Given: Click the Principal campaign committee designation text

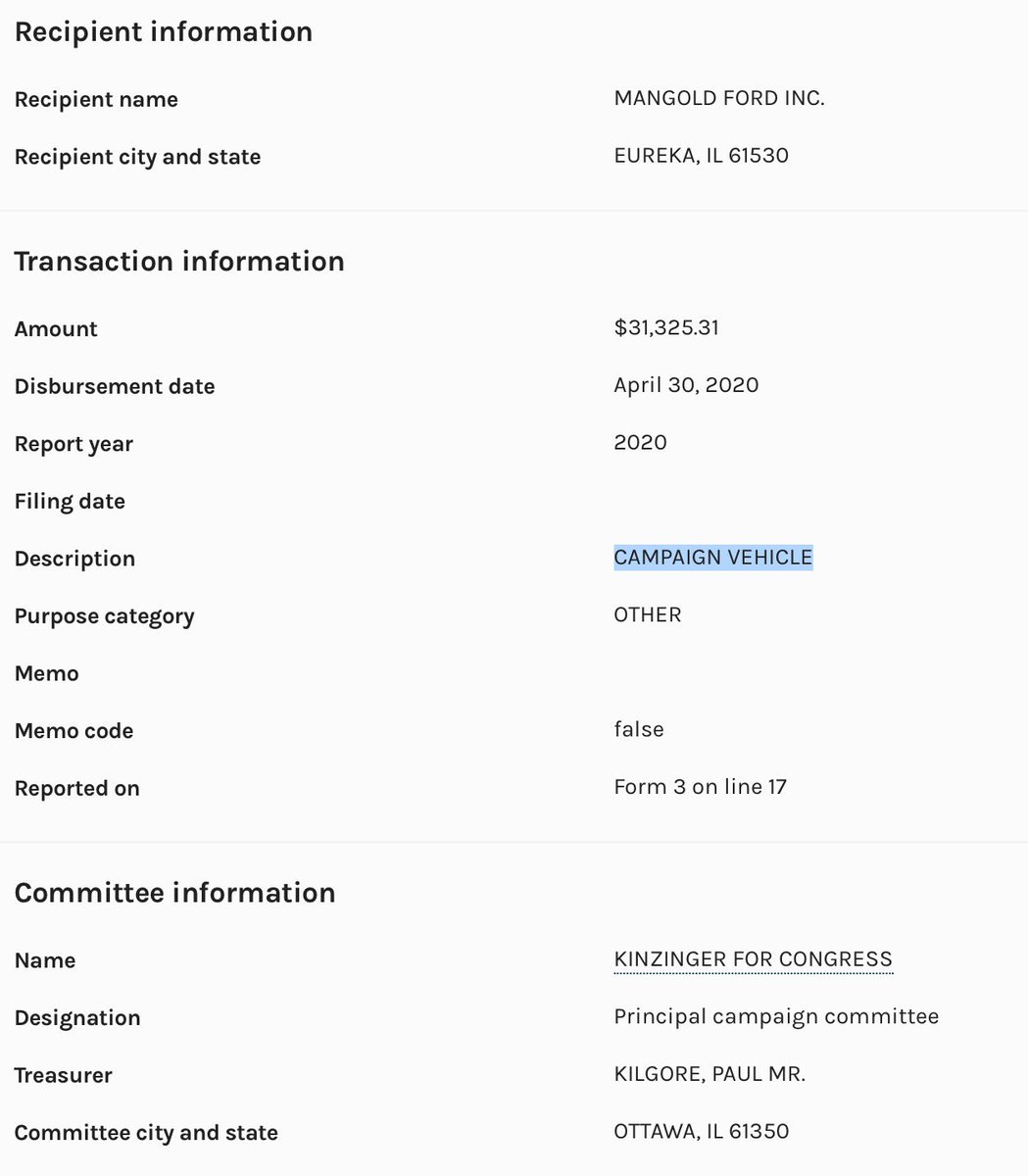Looking at the screenshot, I should pos(776,1016).
